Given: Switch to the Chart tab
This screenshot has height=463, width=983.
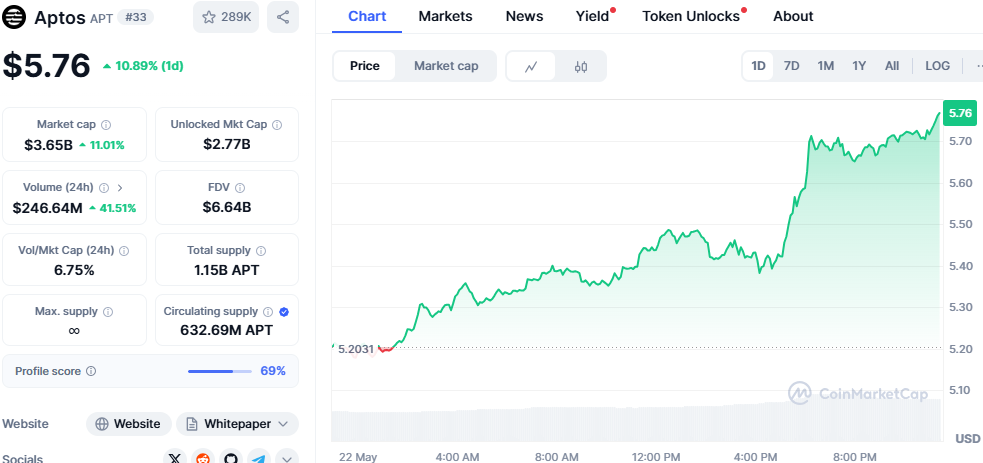Looking at the screenshot, I should (x=367, y=16).
